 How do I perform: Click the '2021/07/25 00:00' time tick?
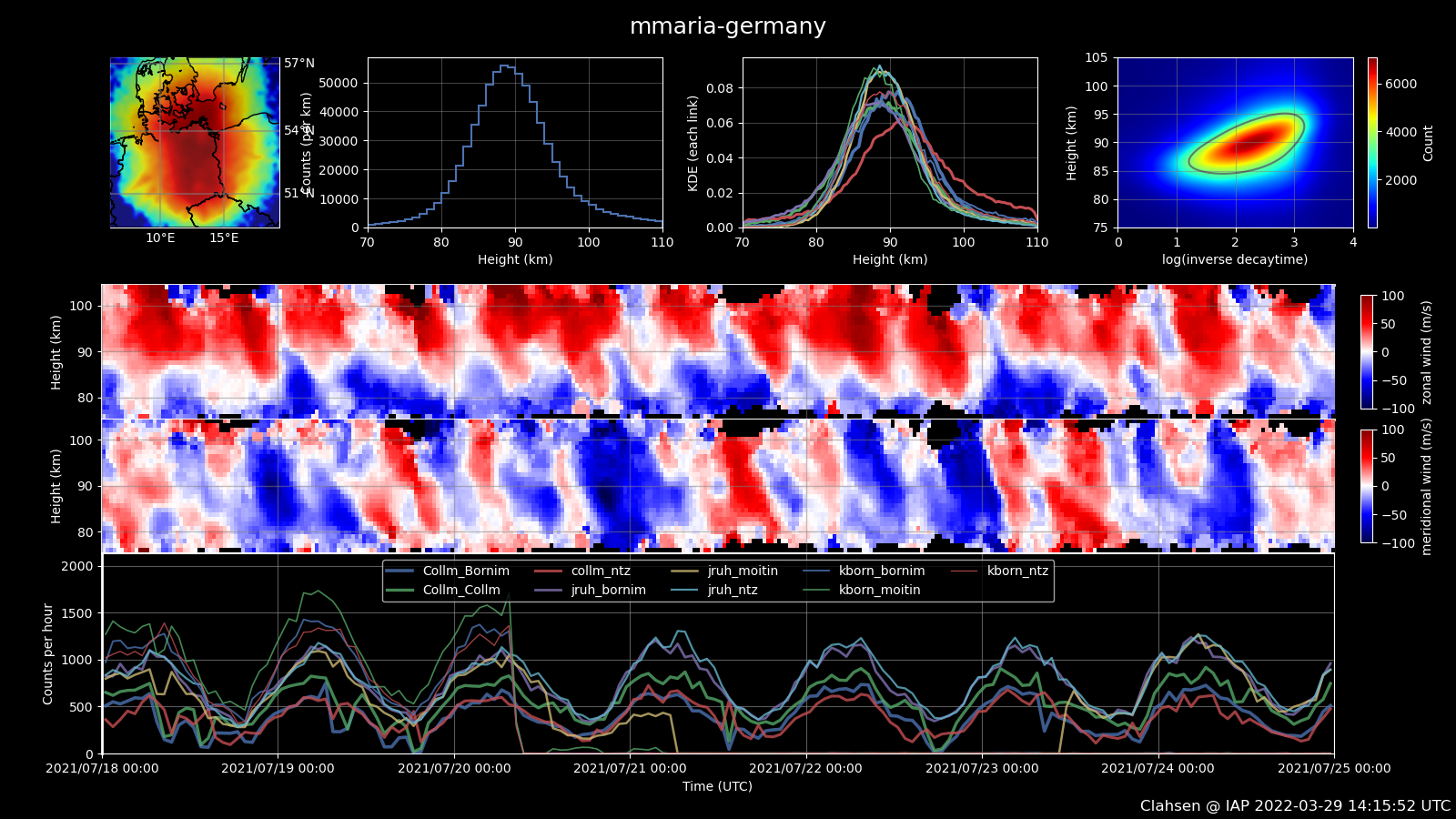[1334, 768]
